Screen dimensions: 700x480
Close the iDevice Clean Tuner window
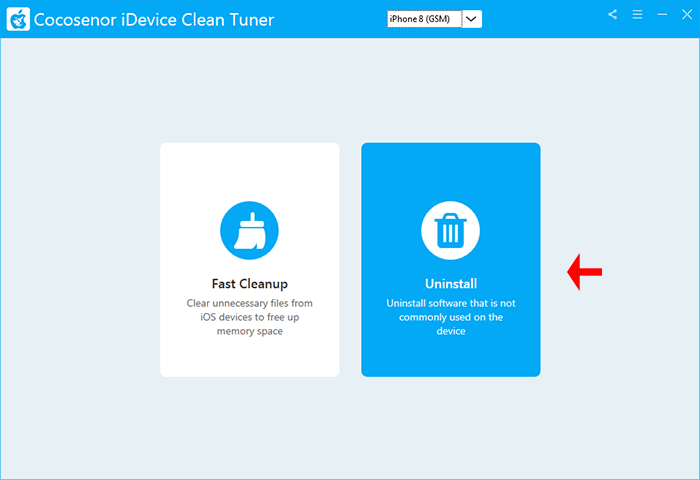(687, 14)
